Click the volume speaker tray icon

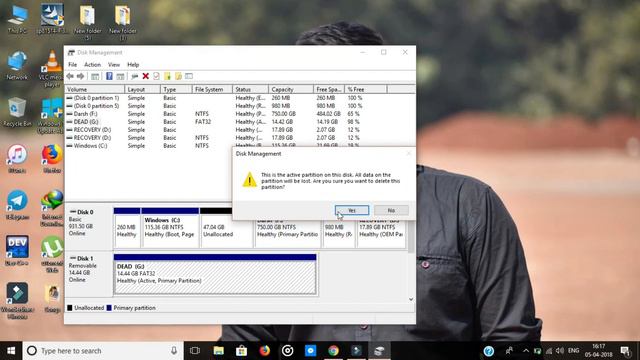tap(560, 351)
